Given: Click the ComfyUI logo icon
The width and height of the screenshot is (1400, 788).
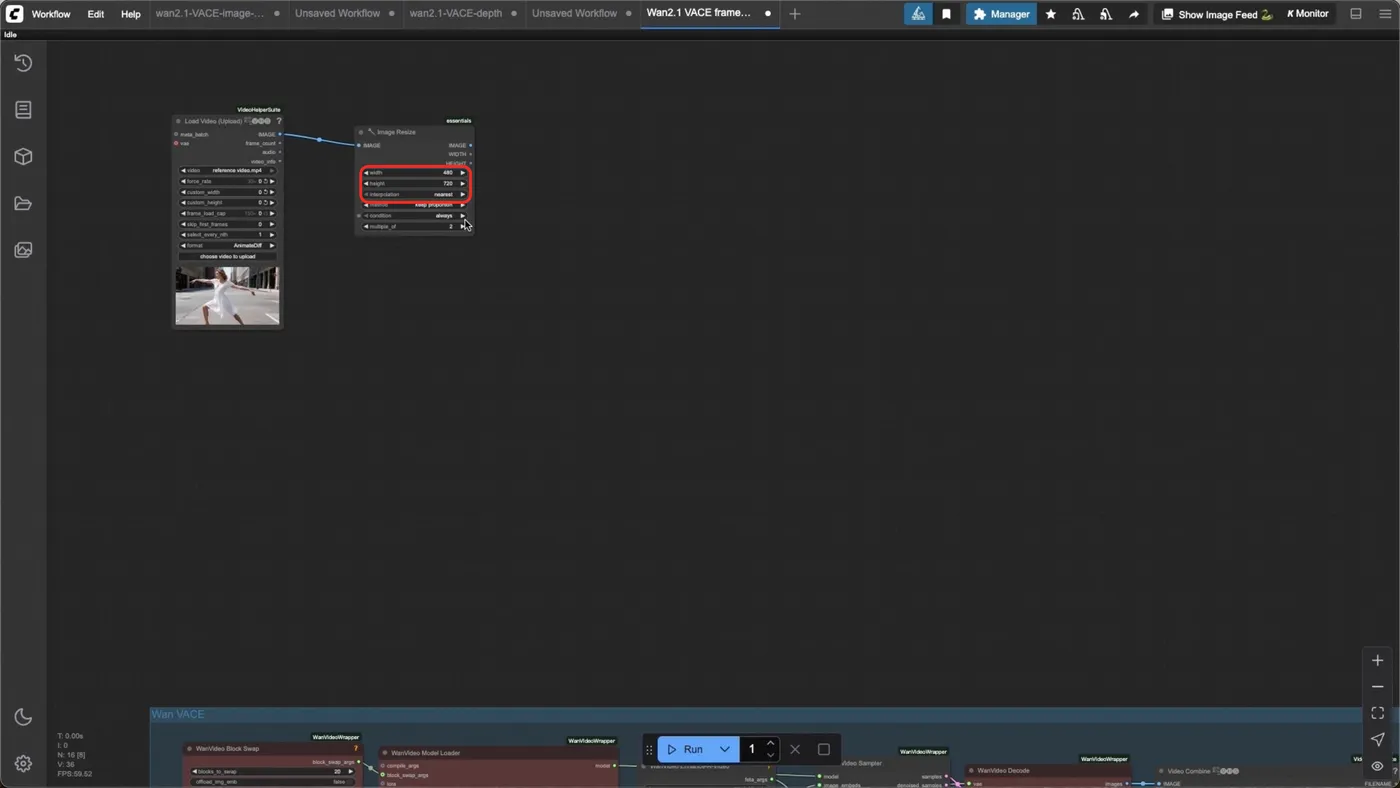Looking at the screenshot, I should 14,14.
